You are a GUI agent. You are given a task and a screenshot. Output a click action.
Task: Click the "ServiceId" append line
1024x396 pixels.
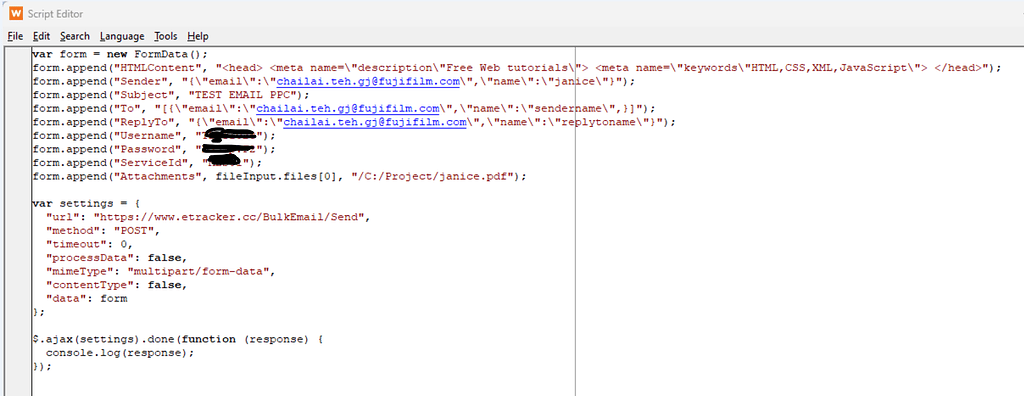point(147,163)
